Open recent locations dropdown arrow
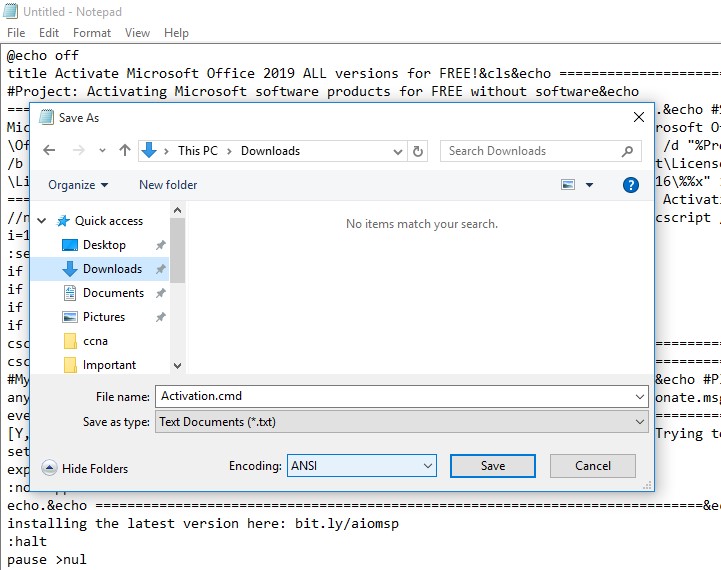Viewport: 721px width, 570px height. [x=102, y=150]
